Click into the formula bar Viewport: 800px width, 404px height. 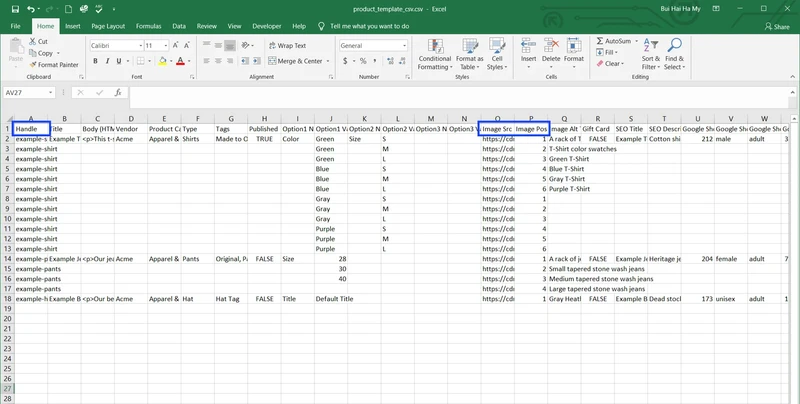459,97
